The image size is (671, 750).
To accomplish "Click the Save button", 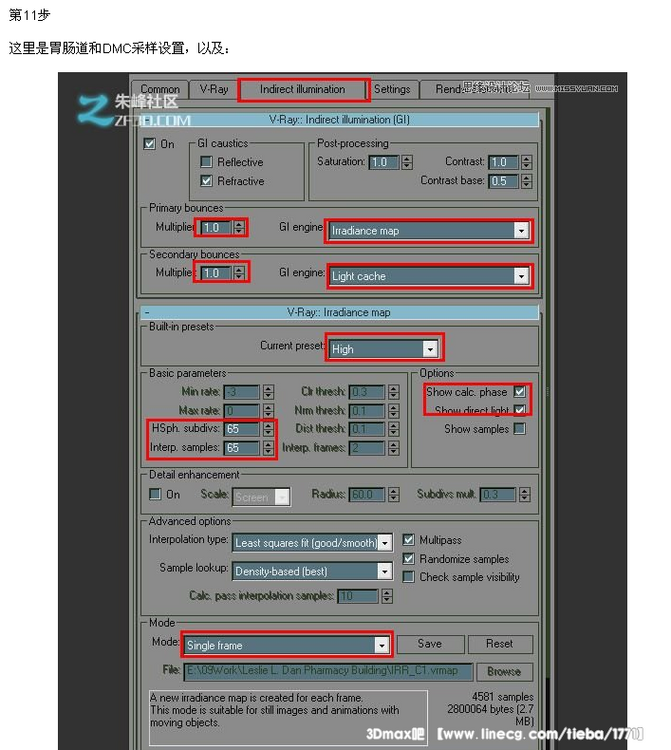I will pos(430,644).
